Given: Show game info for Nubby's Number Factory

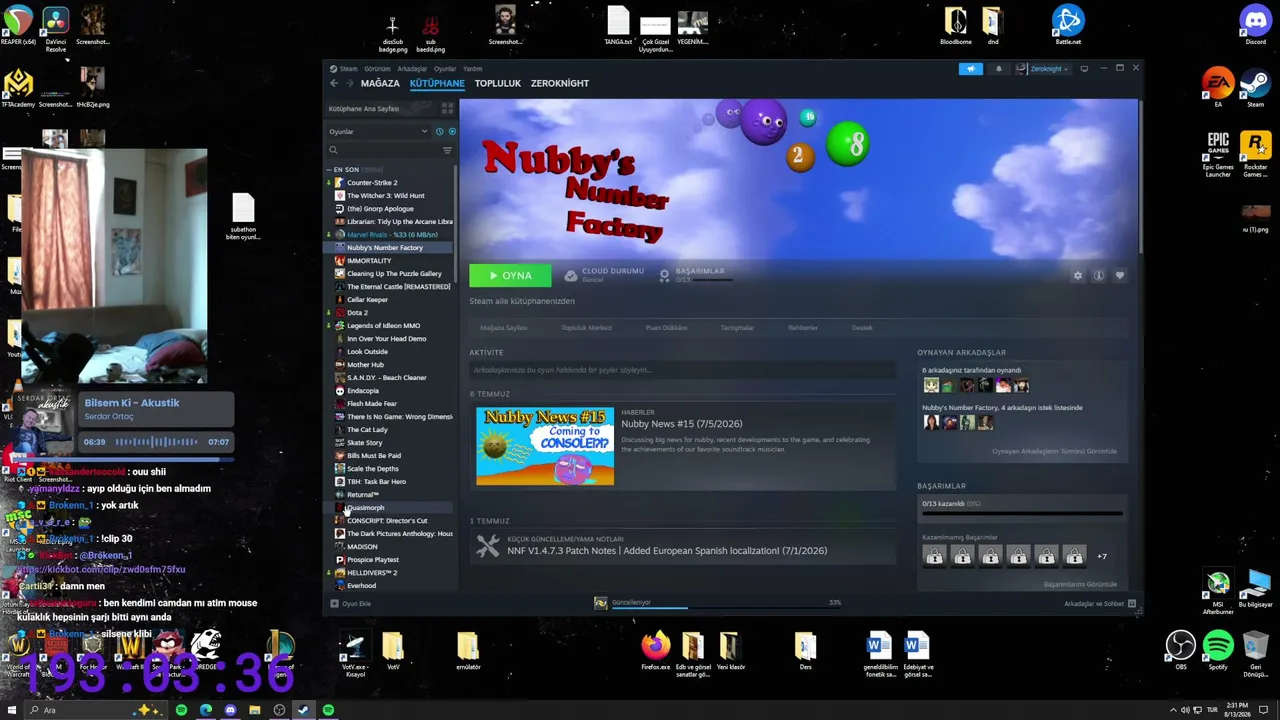Looking at the screenshot, I should coord(1098,276).
